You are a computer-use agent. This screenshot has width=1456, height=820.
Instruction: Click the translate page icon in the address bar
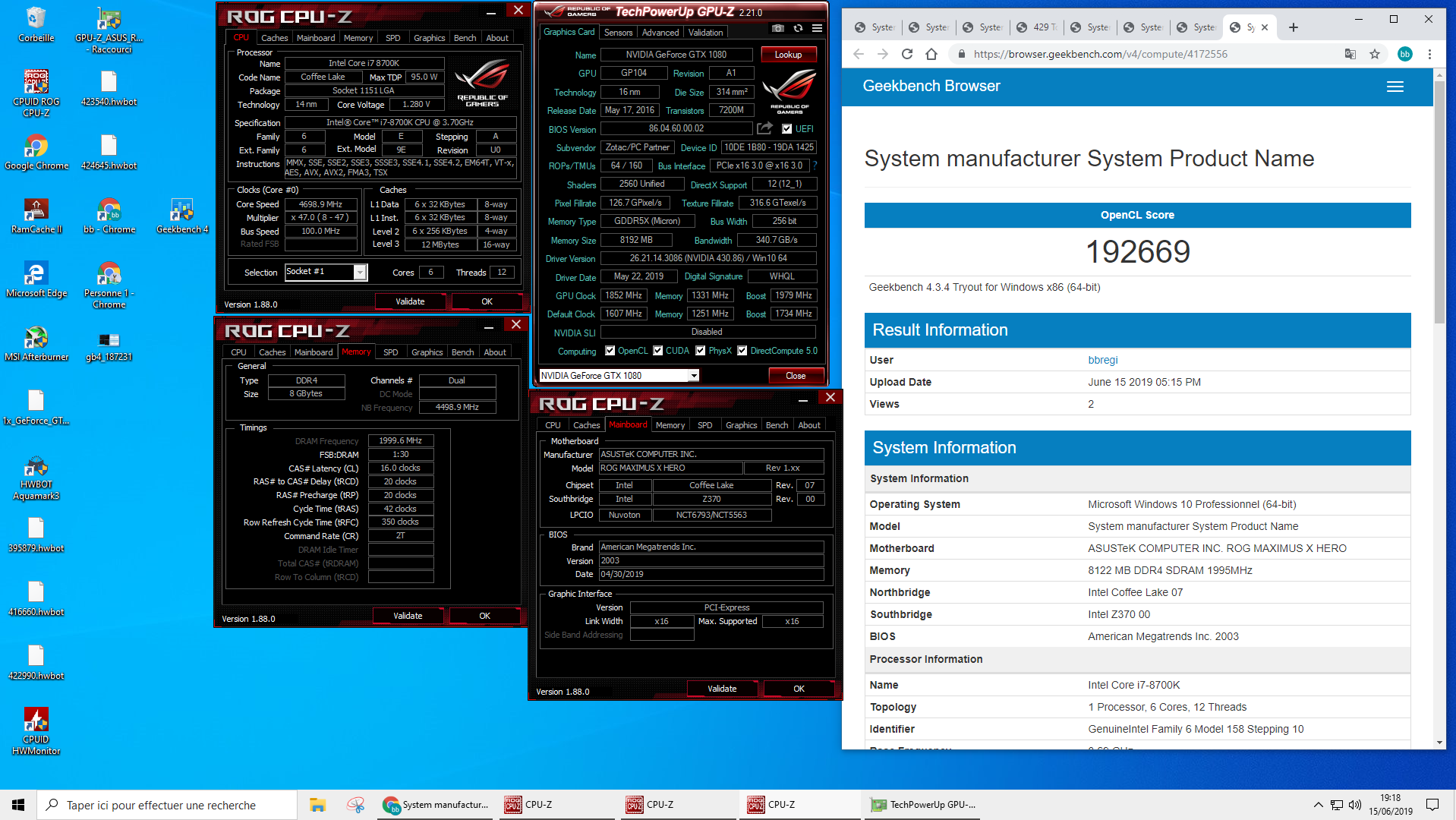(x=1350, y=54)
